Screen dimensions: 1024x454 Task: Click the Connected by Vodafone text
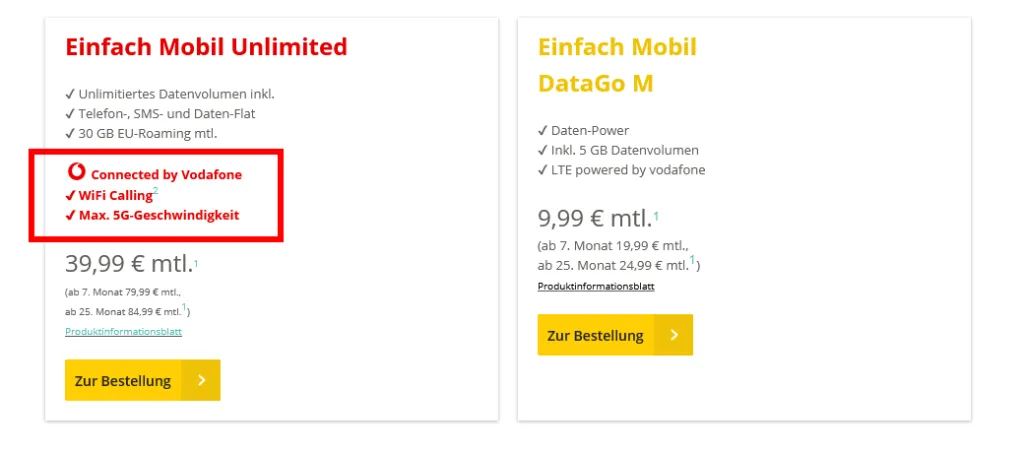coord(167,174)
